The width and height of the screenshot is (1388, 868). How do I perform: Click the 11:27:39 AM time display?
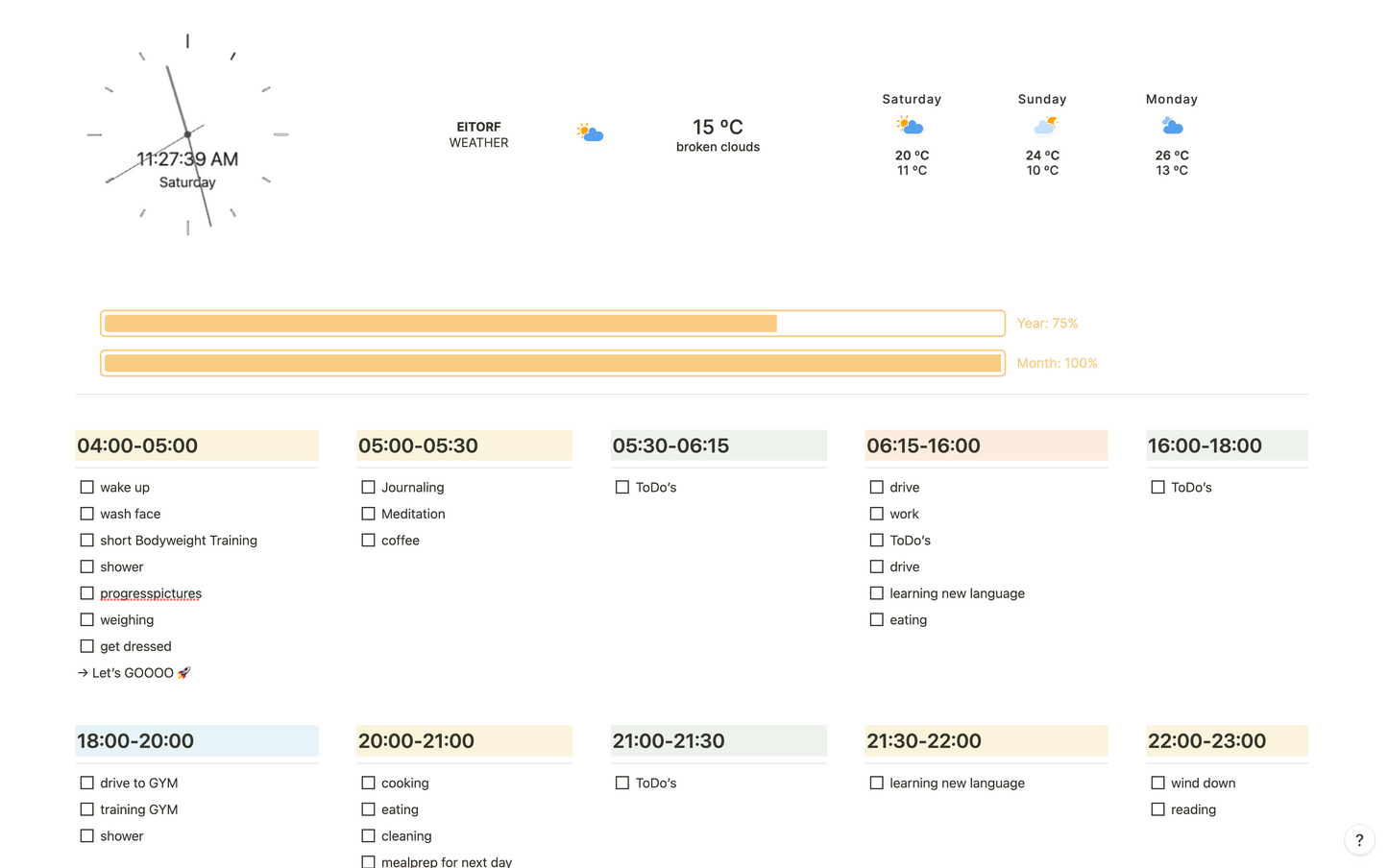[187, 158]
